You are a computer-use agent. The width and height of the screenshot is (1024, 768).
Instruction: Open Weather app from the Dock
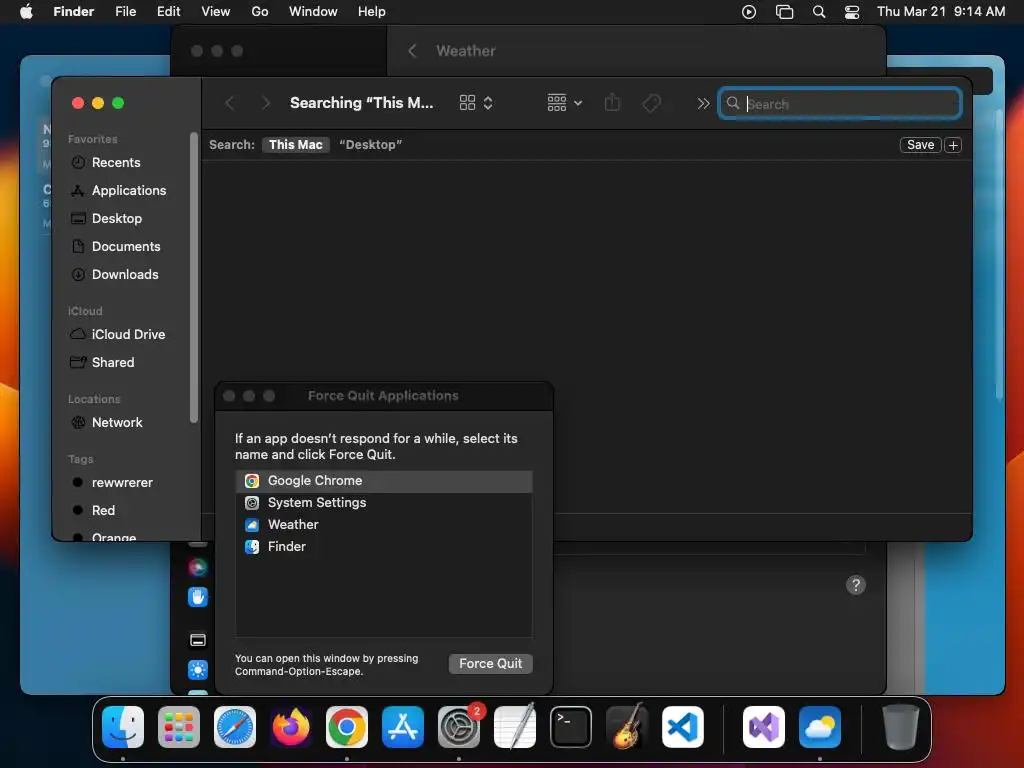[820, 727]
